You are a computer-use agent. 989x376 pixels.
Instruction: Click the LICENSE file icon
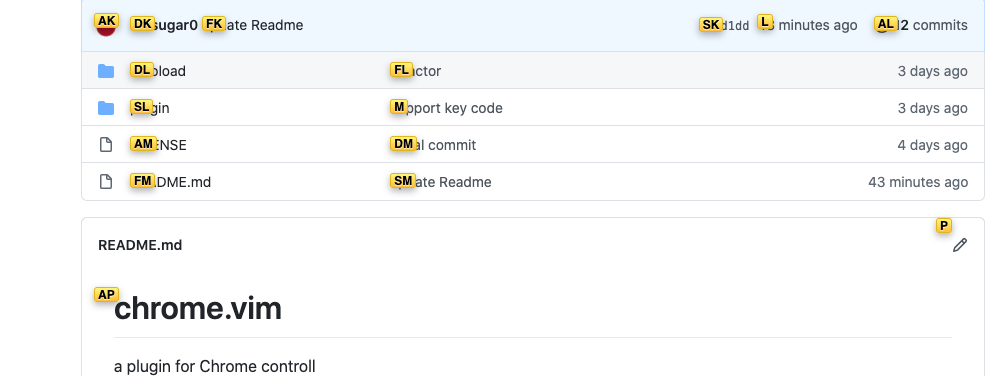coord(106,145)
